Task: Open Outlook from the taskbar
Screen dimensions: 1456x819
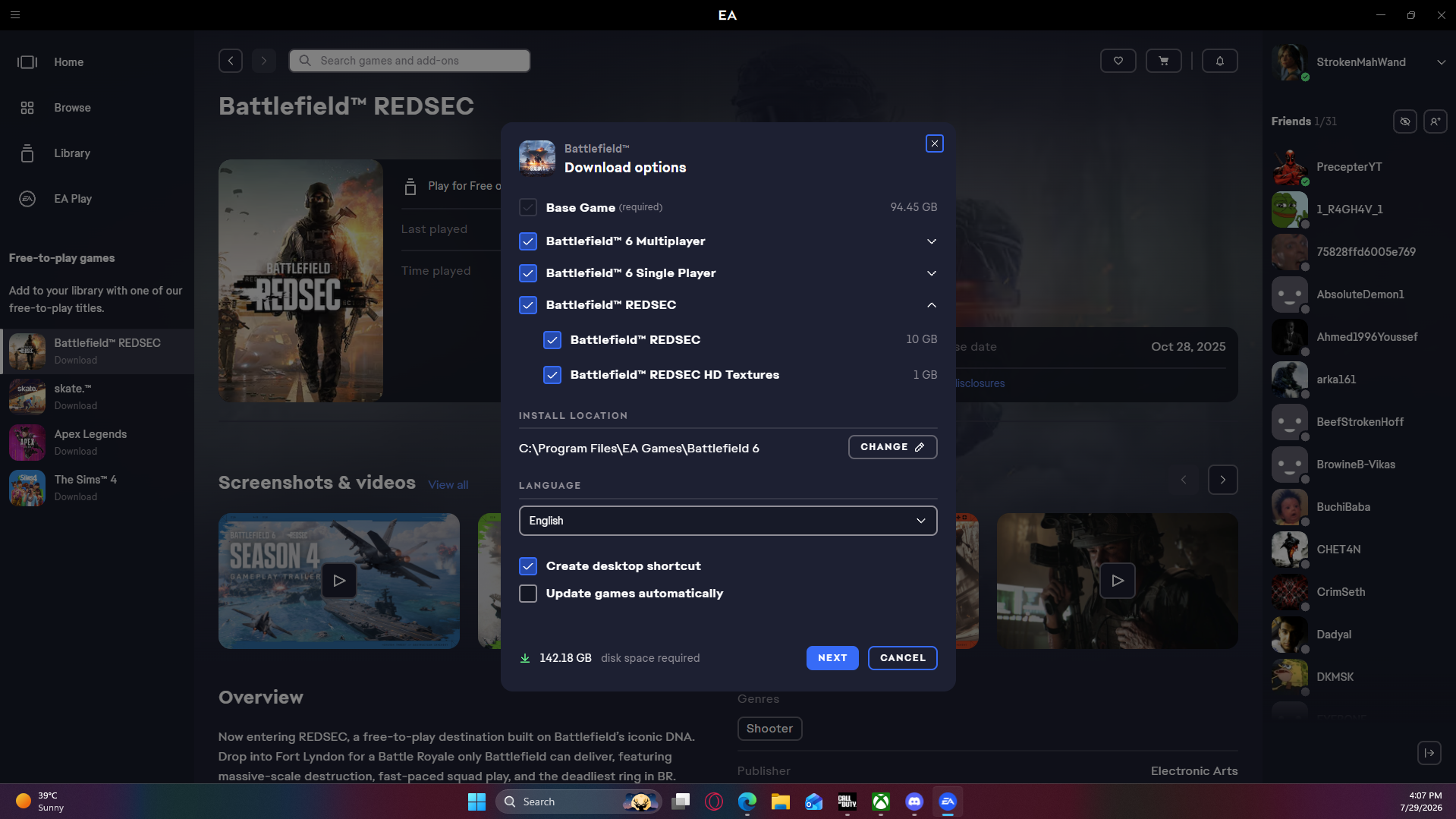Action: (x=814, y=802)
